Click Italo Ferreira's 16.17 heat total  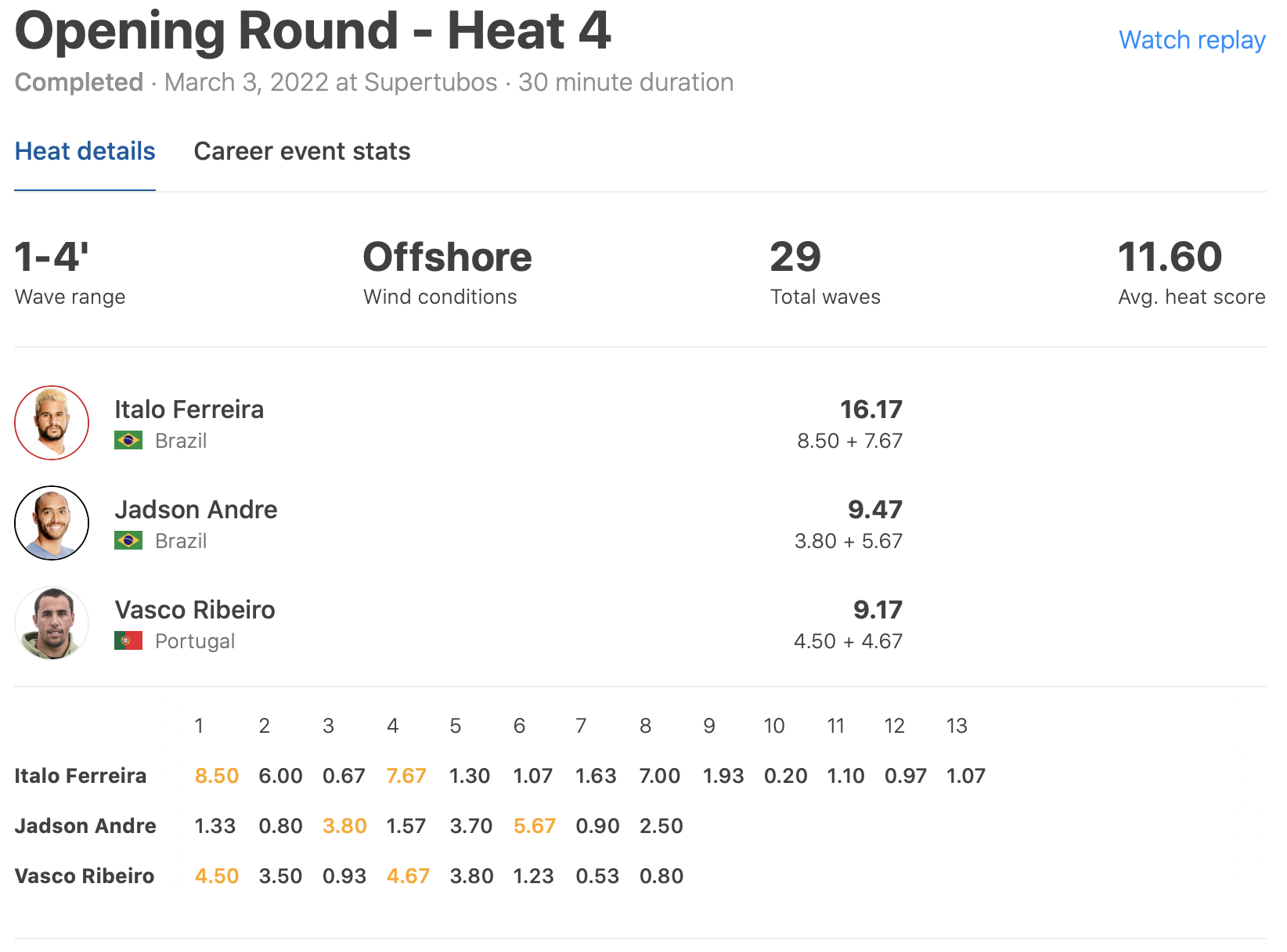871,409
